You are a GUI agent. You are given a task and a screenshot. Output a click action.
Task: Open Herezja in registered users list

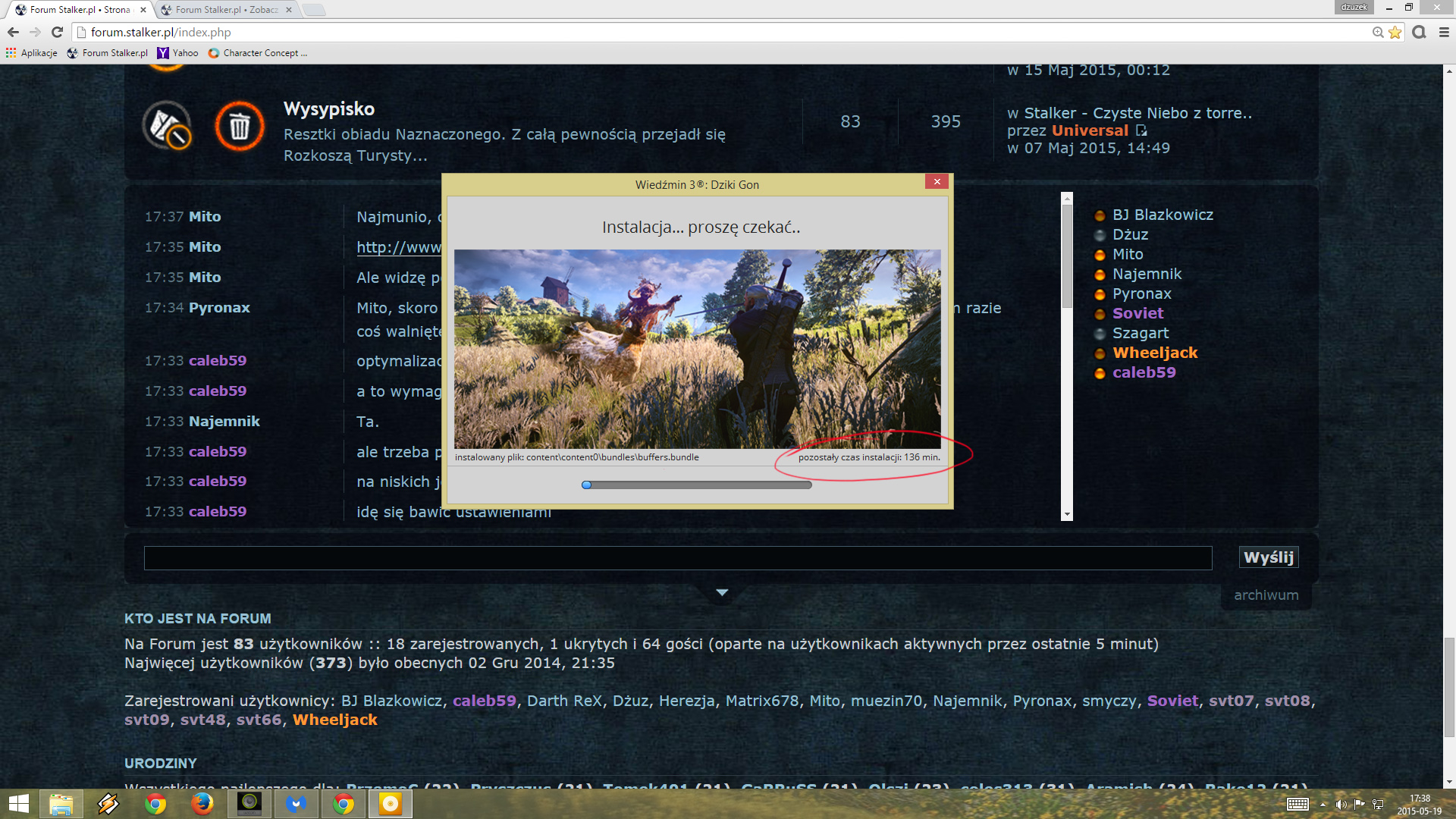coord(686,701)
